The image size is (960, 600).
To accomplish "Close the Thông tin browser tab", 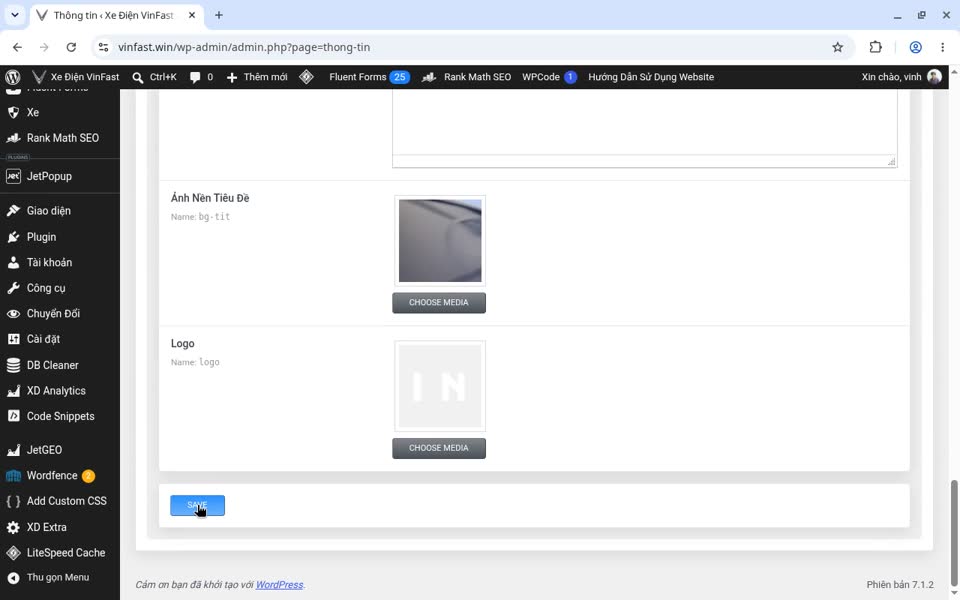I will 192,15.
